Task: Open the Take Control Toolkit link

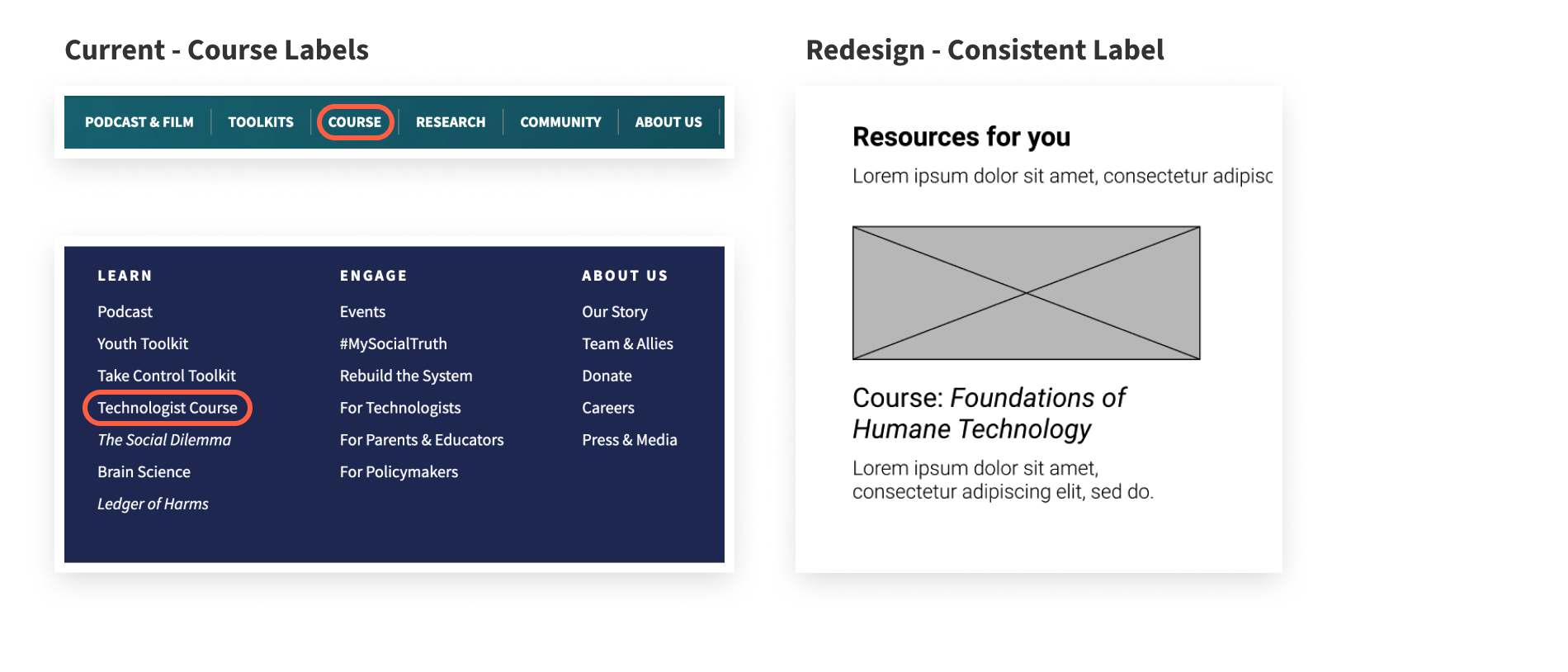Action: (x=167, y=376)
